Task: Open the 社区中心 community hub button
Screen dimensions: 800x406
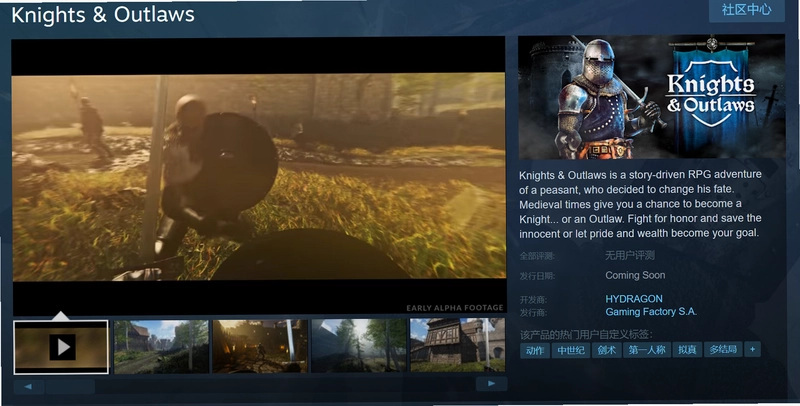Action: tap(746, 10)
